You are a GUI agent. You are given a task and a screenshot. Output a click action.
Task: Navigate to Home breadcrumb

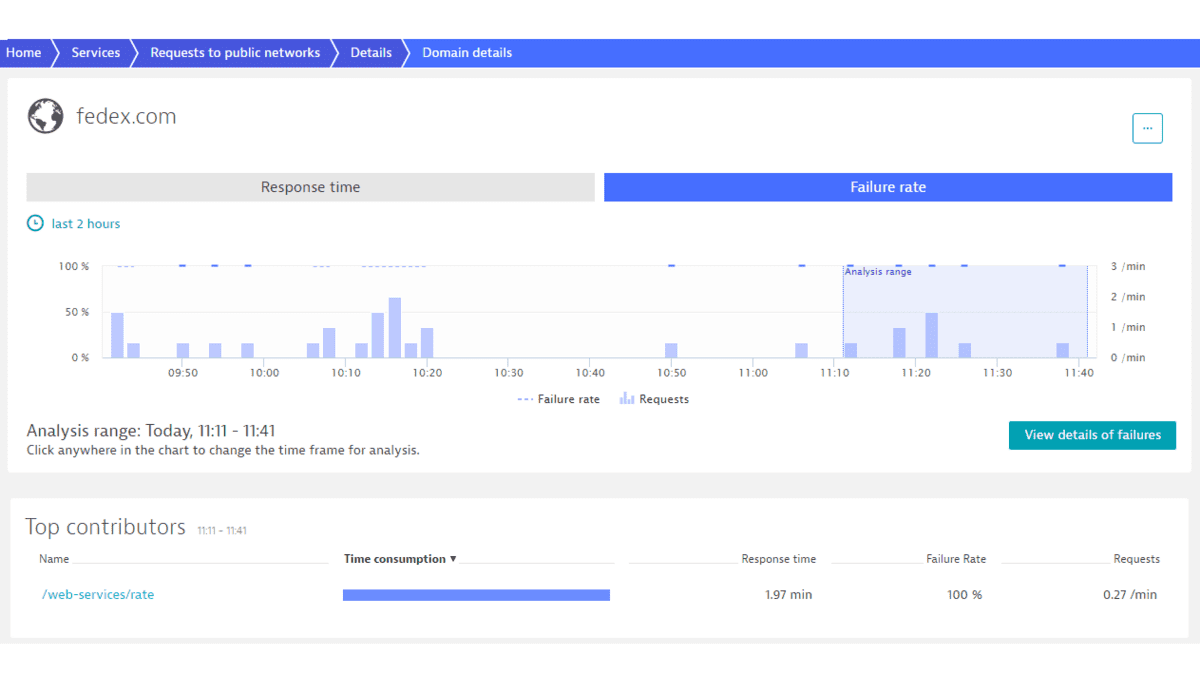pos(22,52)
